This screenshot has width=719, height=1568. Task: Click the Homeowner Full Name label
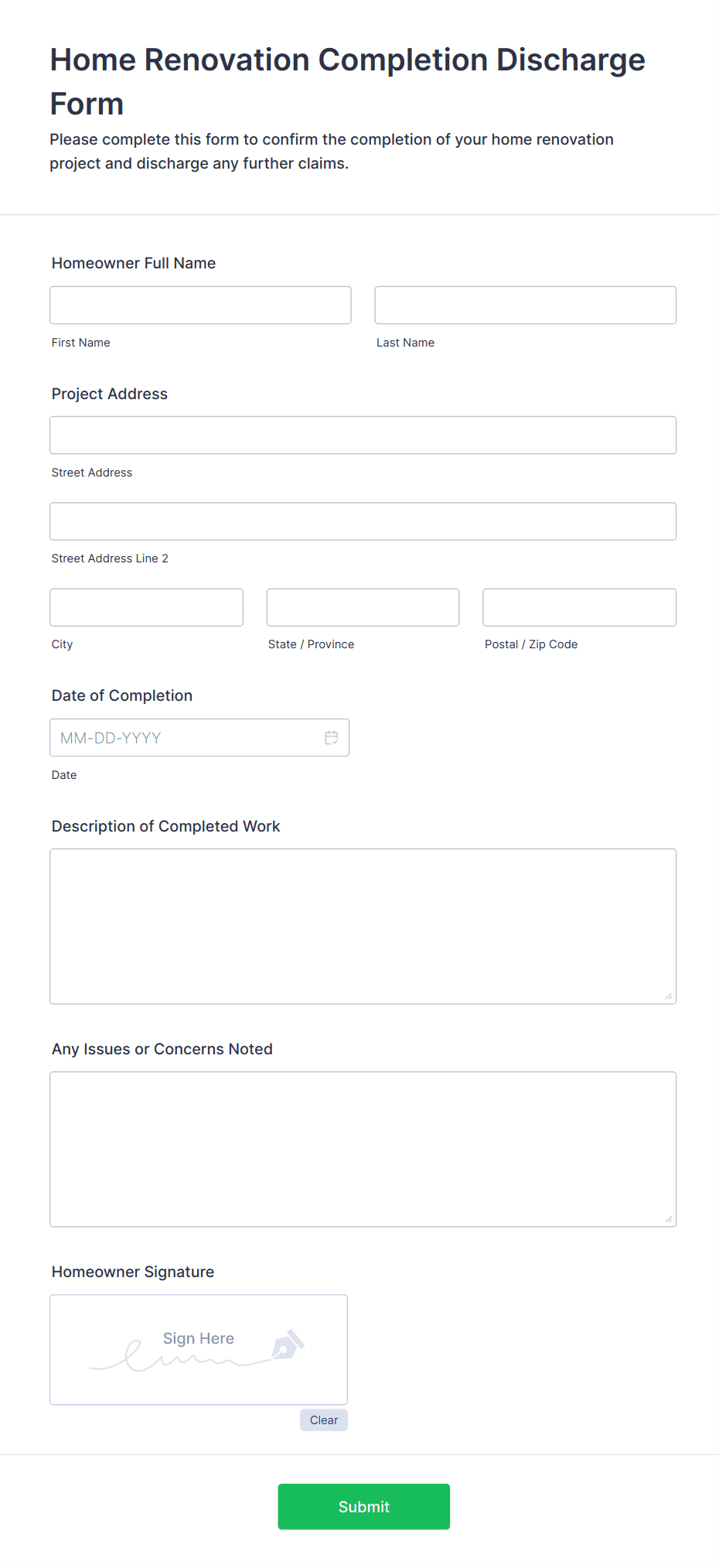pos(134,263)
